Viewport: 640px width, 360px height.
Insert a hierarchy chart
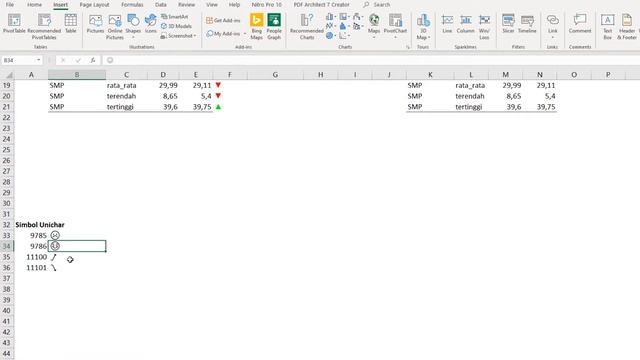click(x=344, y=17)
